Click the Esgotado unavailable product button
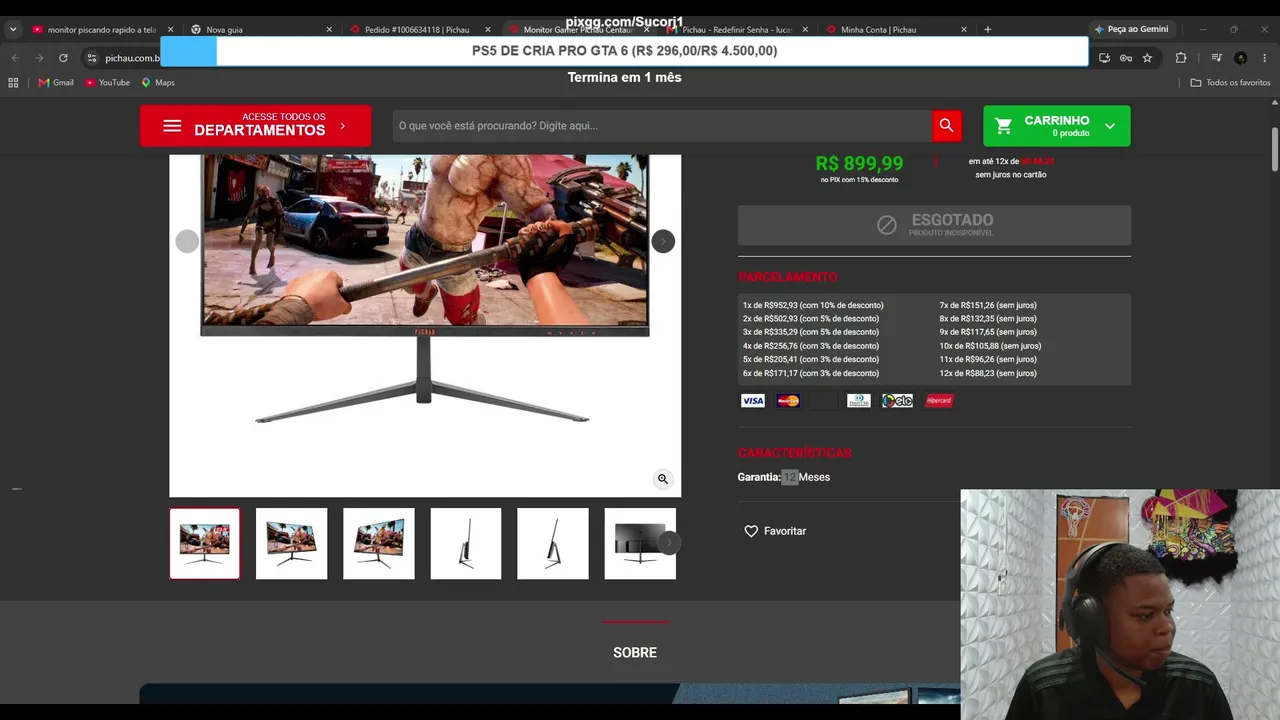1280x720 pixels. point(934,225)
